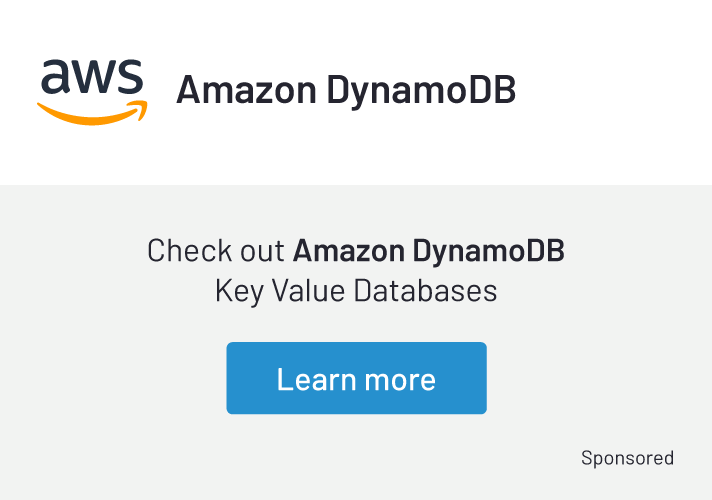Click the "DB" letters ending the header title
Viewport: 712px width, 500px height.
494,90
